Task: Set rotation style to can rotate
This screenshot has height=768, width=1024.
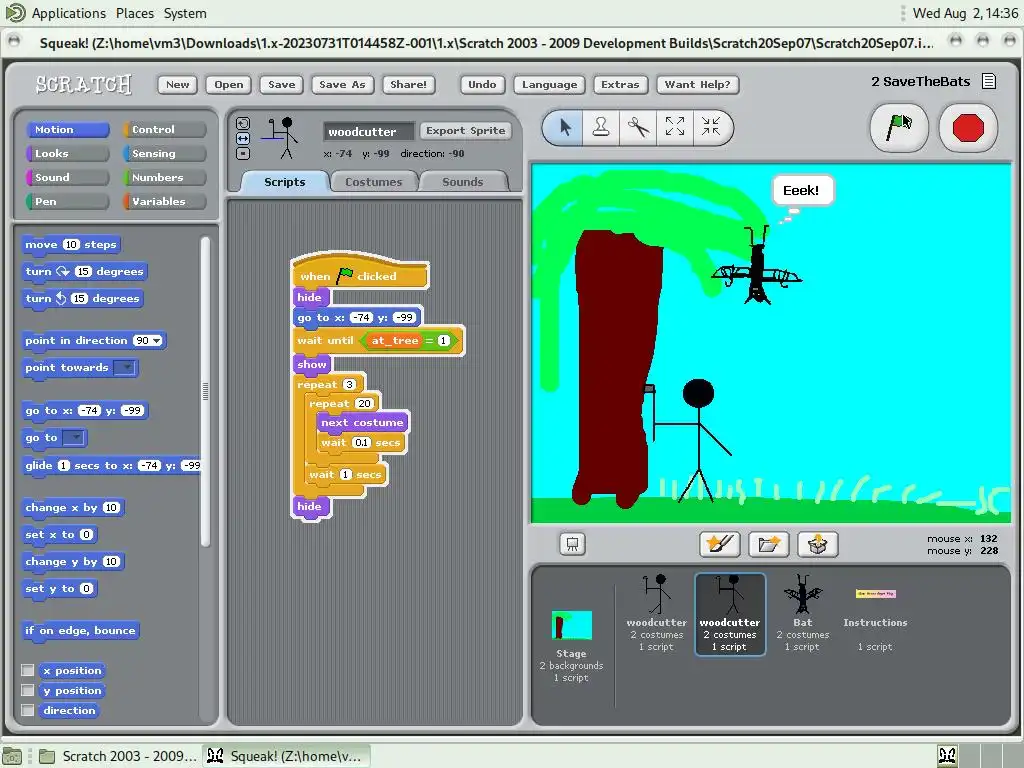Action: tap(243, 123)
